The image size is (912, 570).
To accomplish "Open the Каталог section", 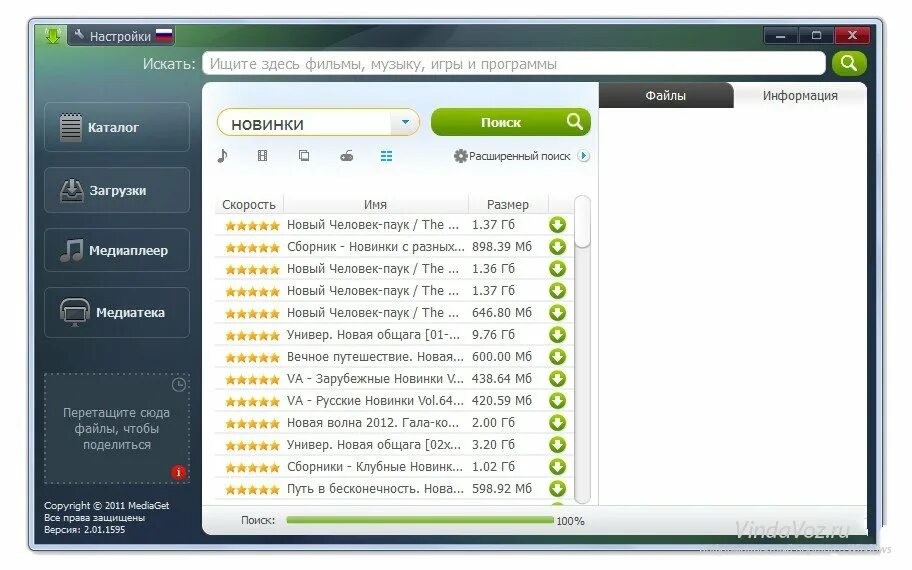I will click(117, 127).
